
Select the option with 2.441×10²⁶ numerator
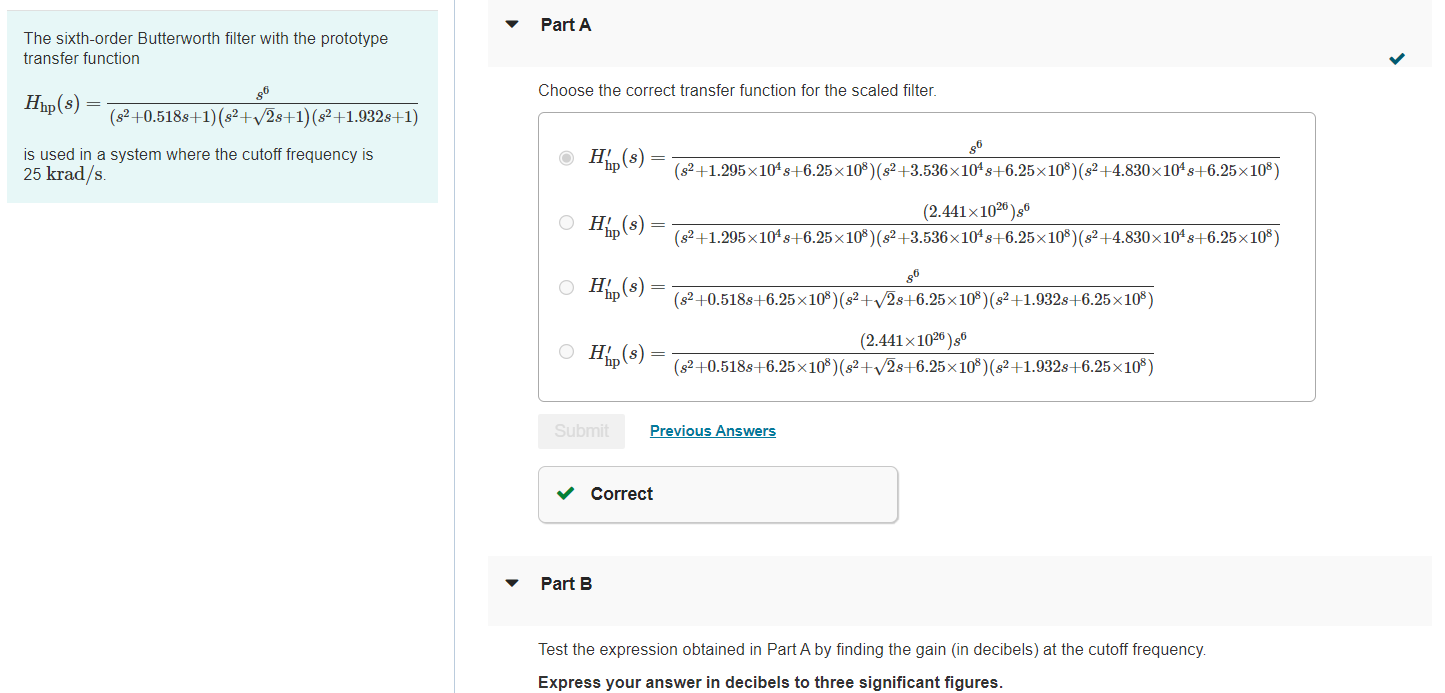[x=566, y=222]
